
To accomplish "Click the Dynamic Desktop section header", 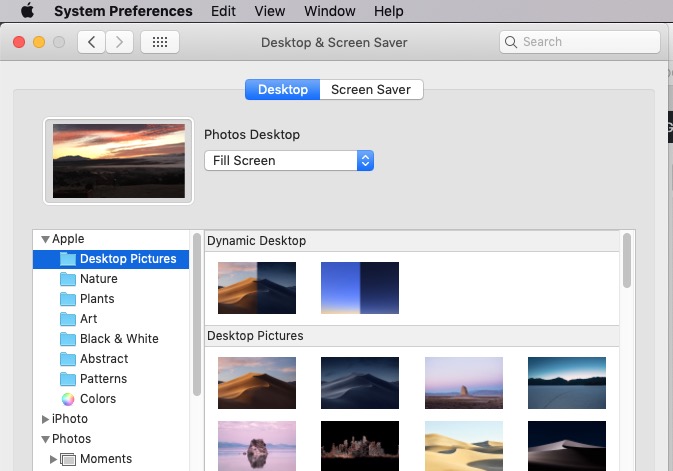I will 412,241.
